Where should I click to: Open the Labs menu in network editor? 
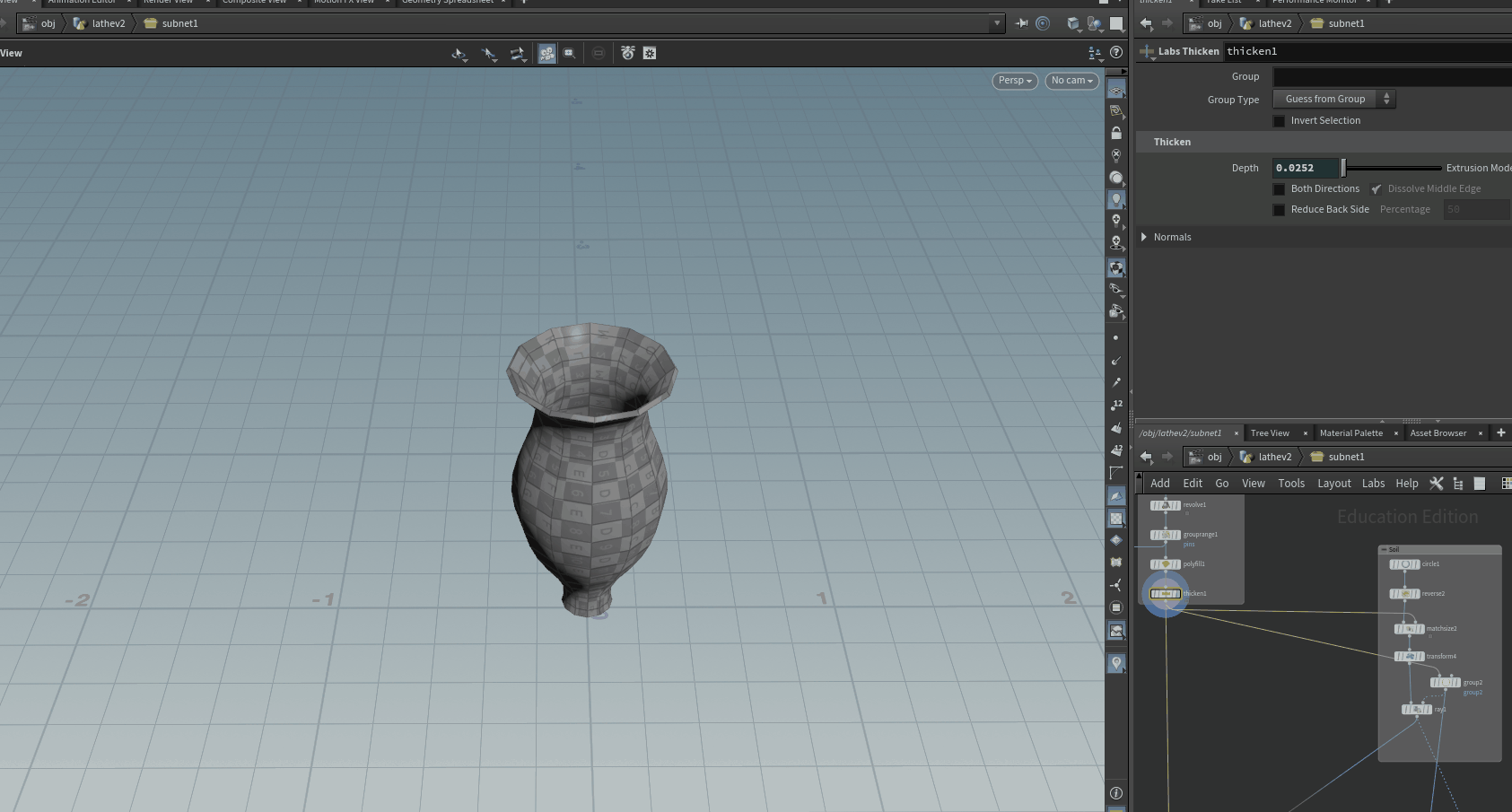[1374, 484]
